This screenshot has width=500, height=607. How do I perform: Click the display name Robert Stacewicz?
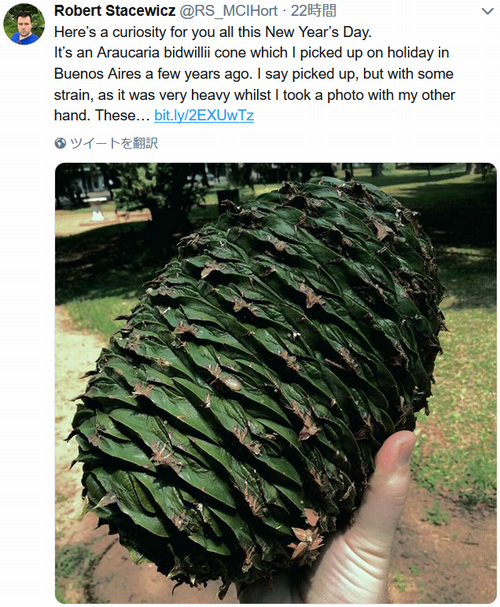tap(115, 11)
